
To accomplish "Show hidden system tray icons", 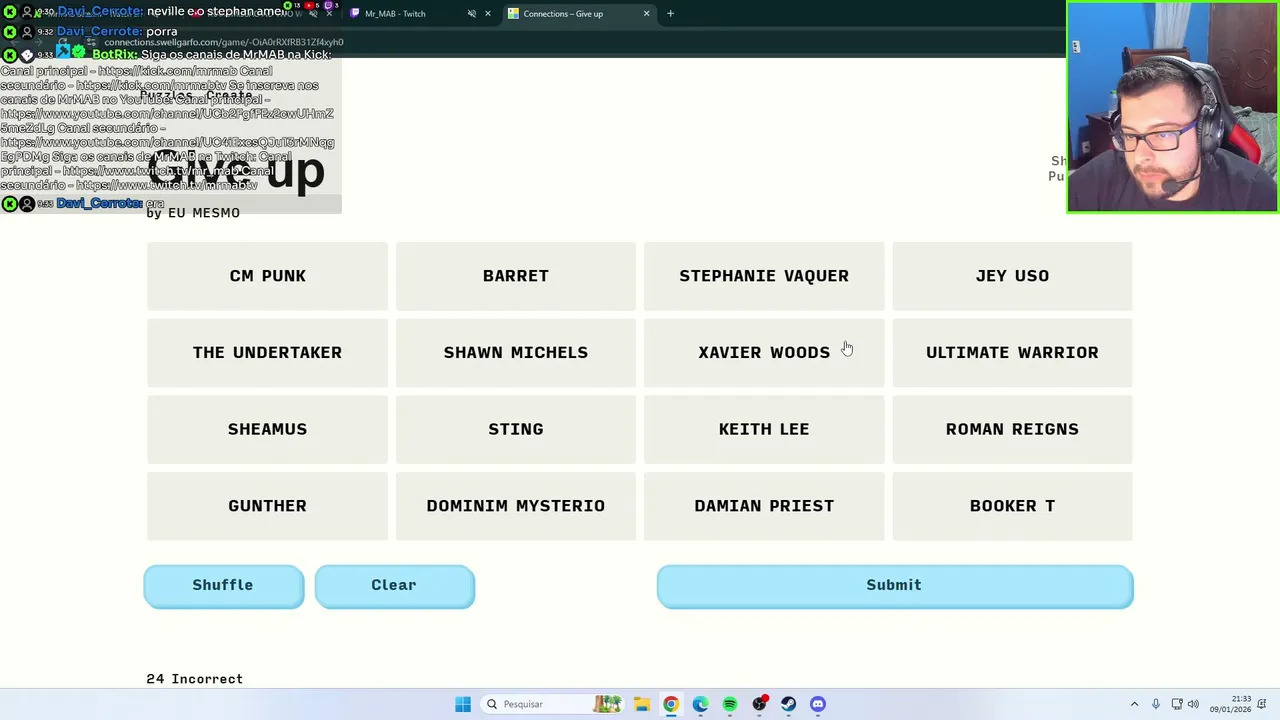I will (1134, 704).
